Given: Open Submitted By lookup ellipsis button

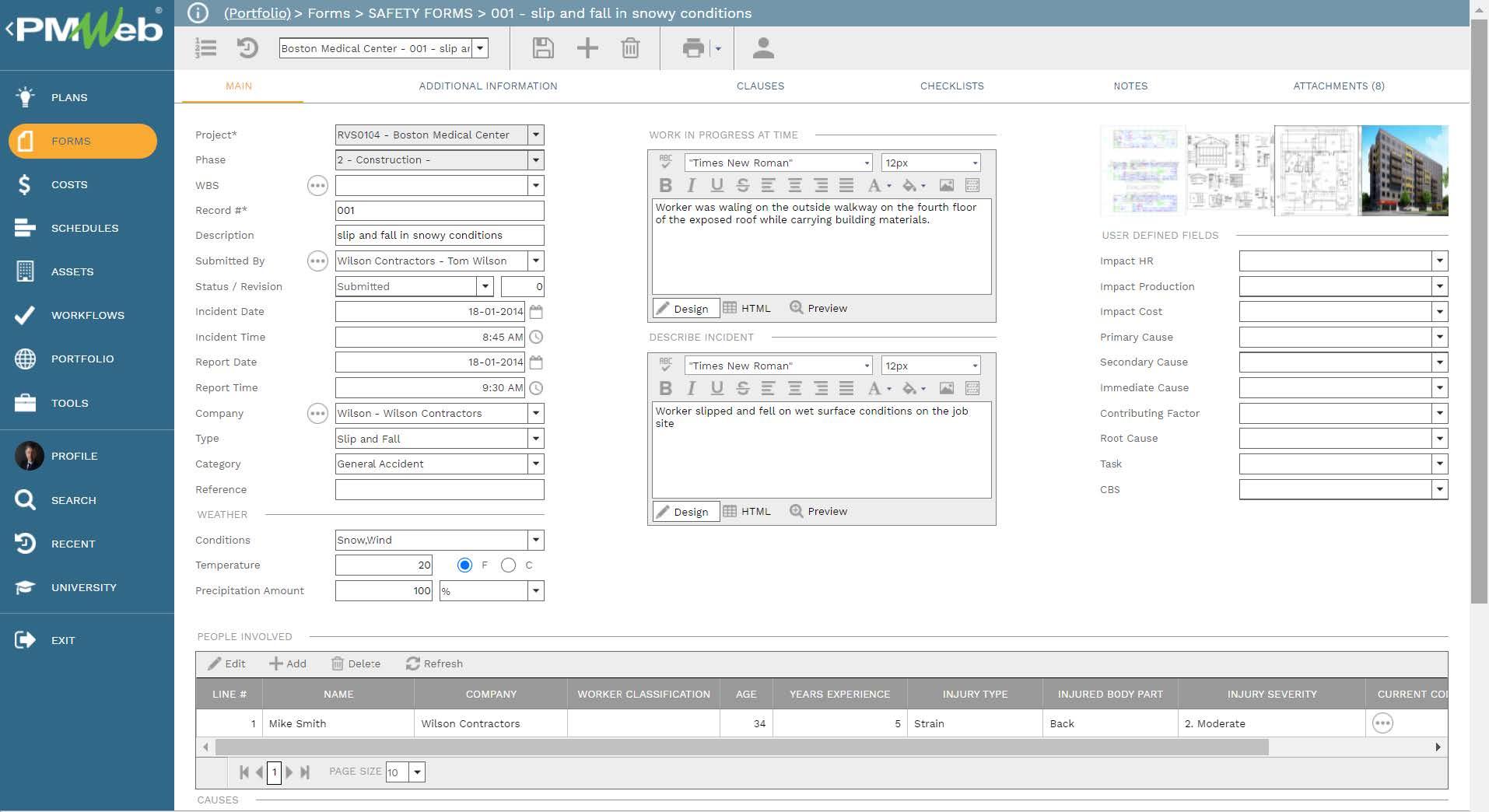Looking at the screenshot, I should tap(317, 261).
